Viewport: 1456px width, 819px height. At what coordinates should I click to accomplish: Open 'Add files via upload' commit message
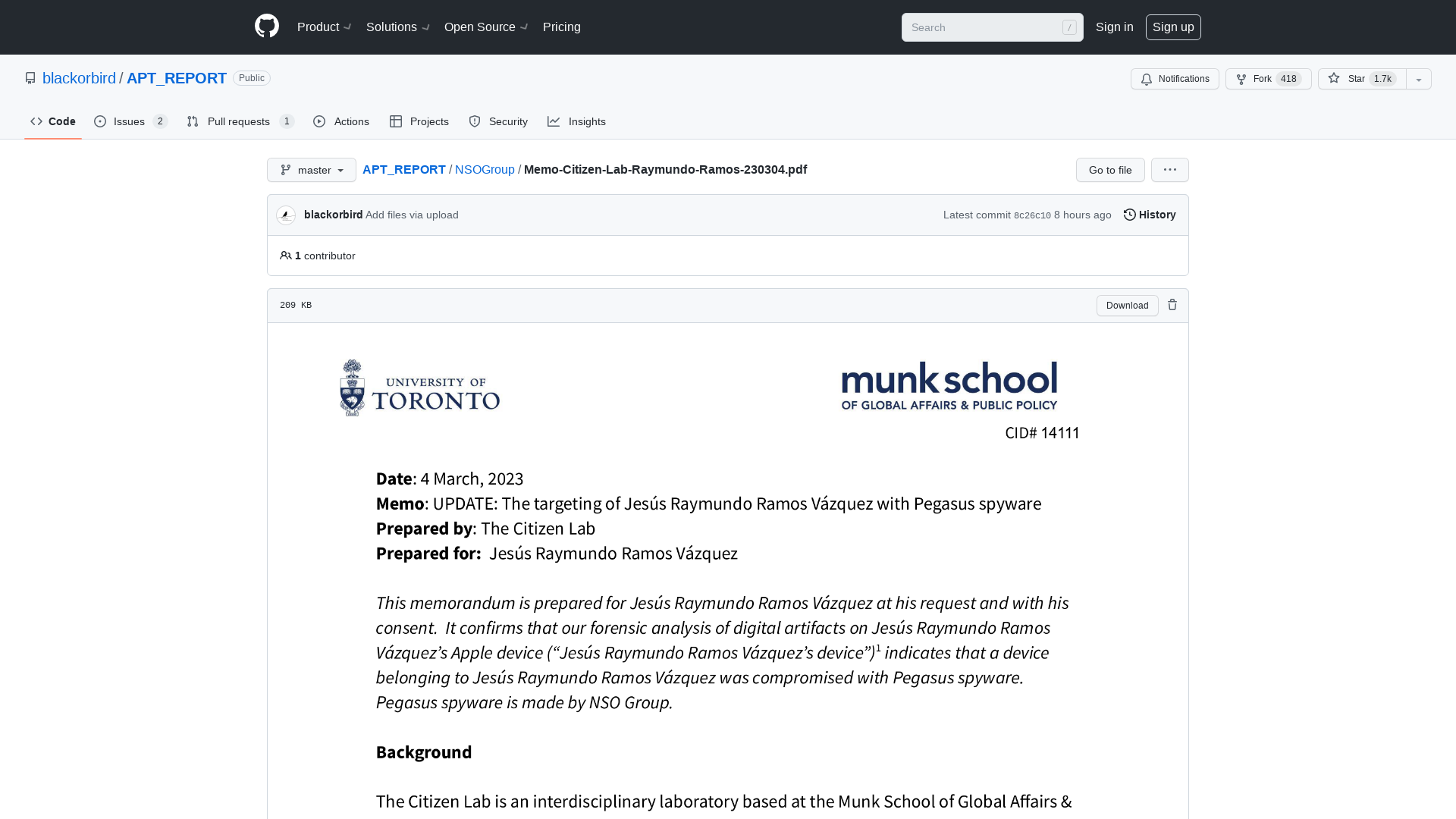[412, 215]
